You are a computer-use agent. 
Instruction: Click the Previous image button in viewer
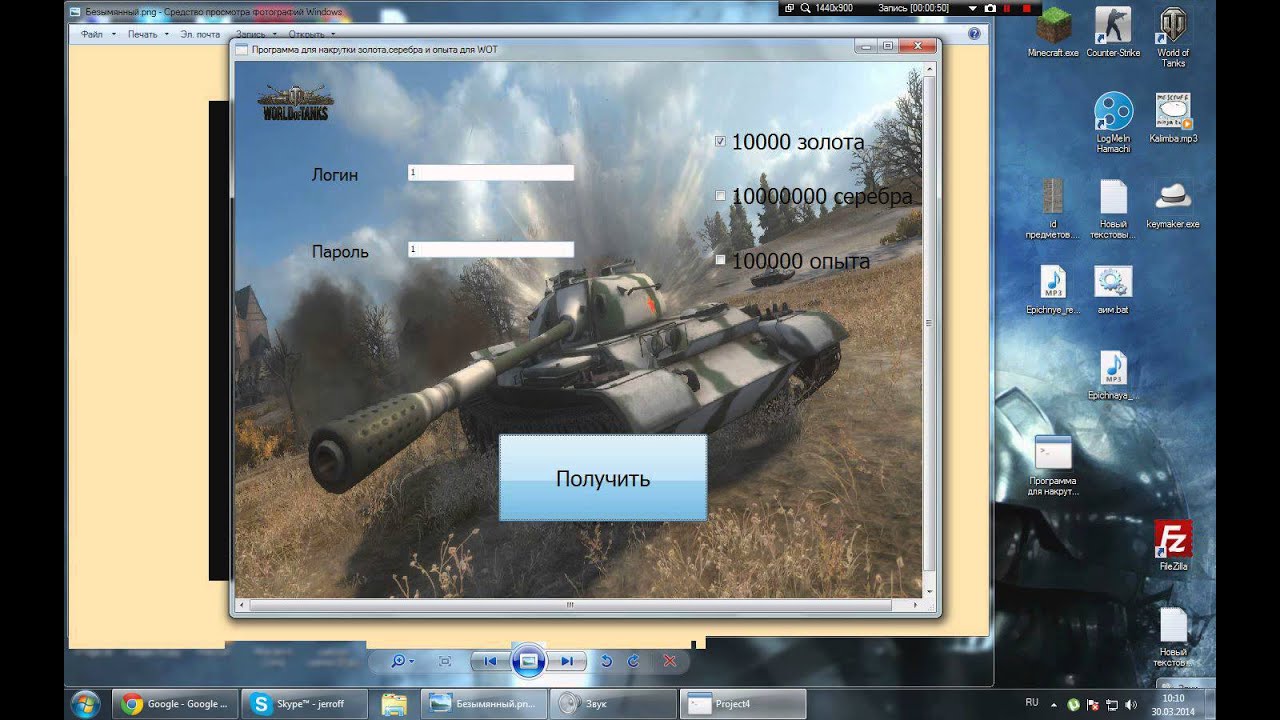coord(491,661)
